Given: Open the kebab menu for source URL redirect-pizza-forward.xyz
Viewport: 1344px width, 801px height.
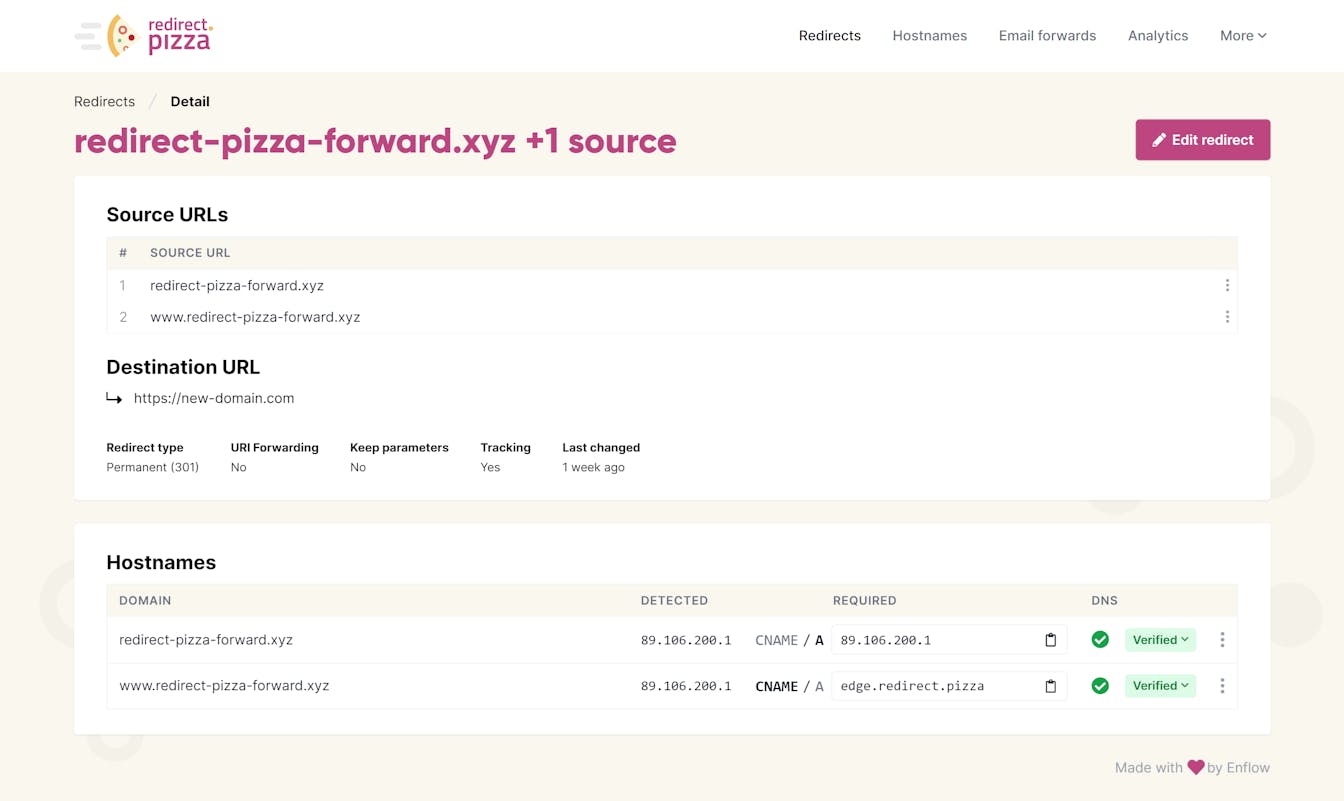Looking at the screenshot, I should tap(1227, 285).
